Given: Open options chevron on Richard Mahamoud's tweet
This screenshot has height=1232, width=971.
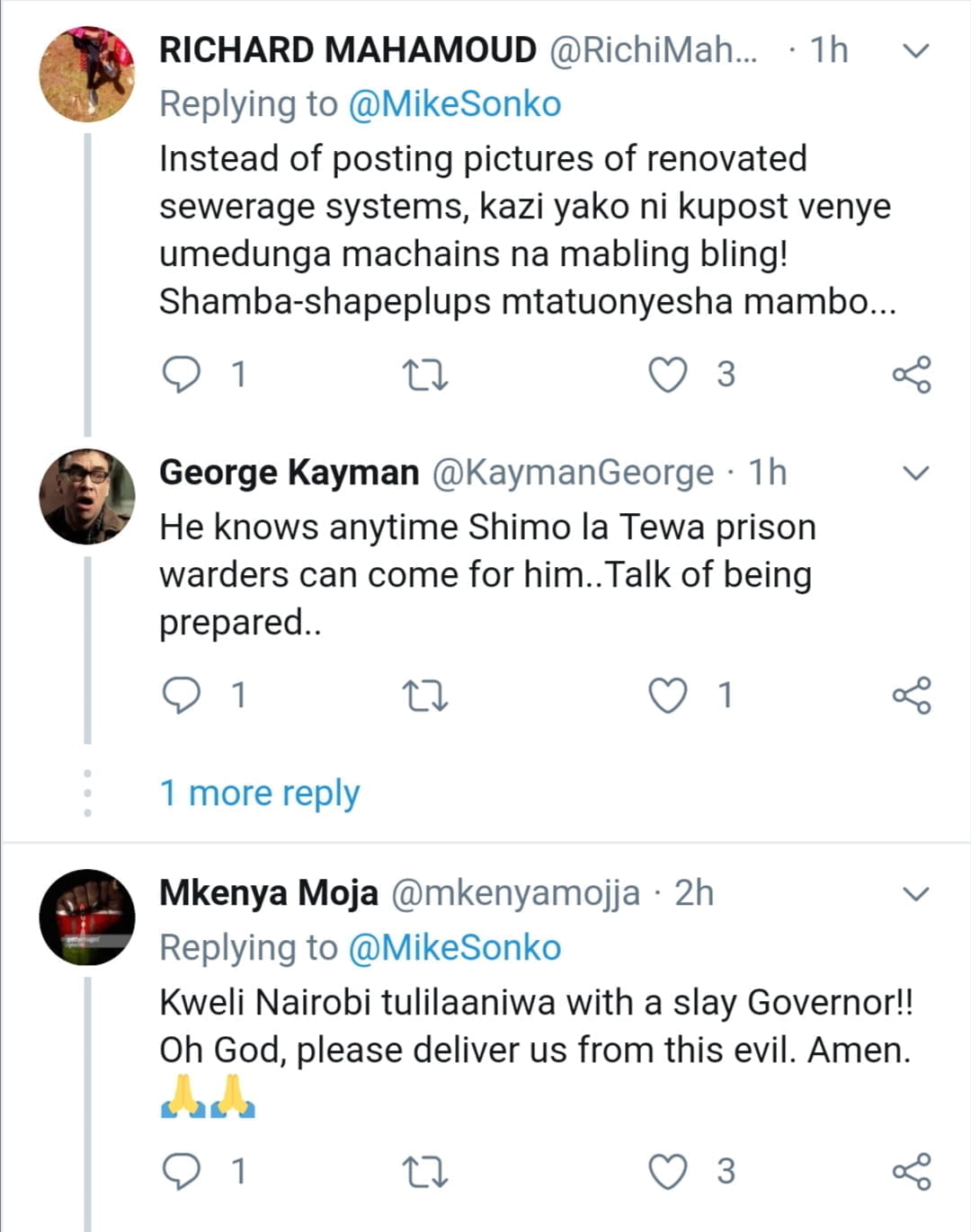Looking at the screenshot, I should [x=914, y=51].
